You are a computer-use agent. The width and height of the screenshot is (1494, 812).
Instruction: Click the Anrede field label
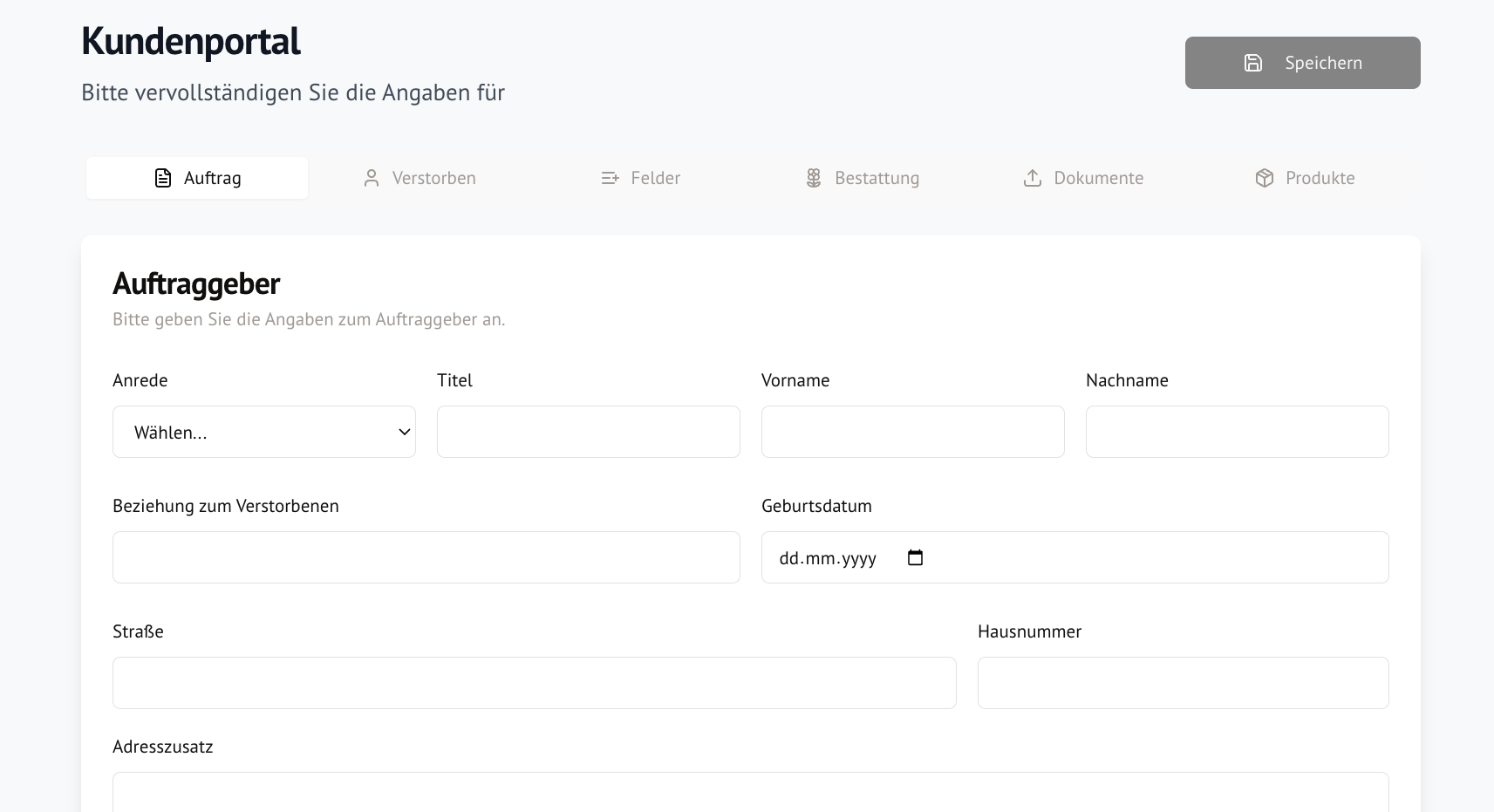pyautogui.click(x=140, y=380)
